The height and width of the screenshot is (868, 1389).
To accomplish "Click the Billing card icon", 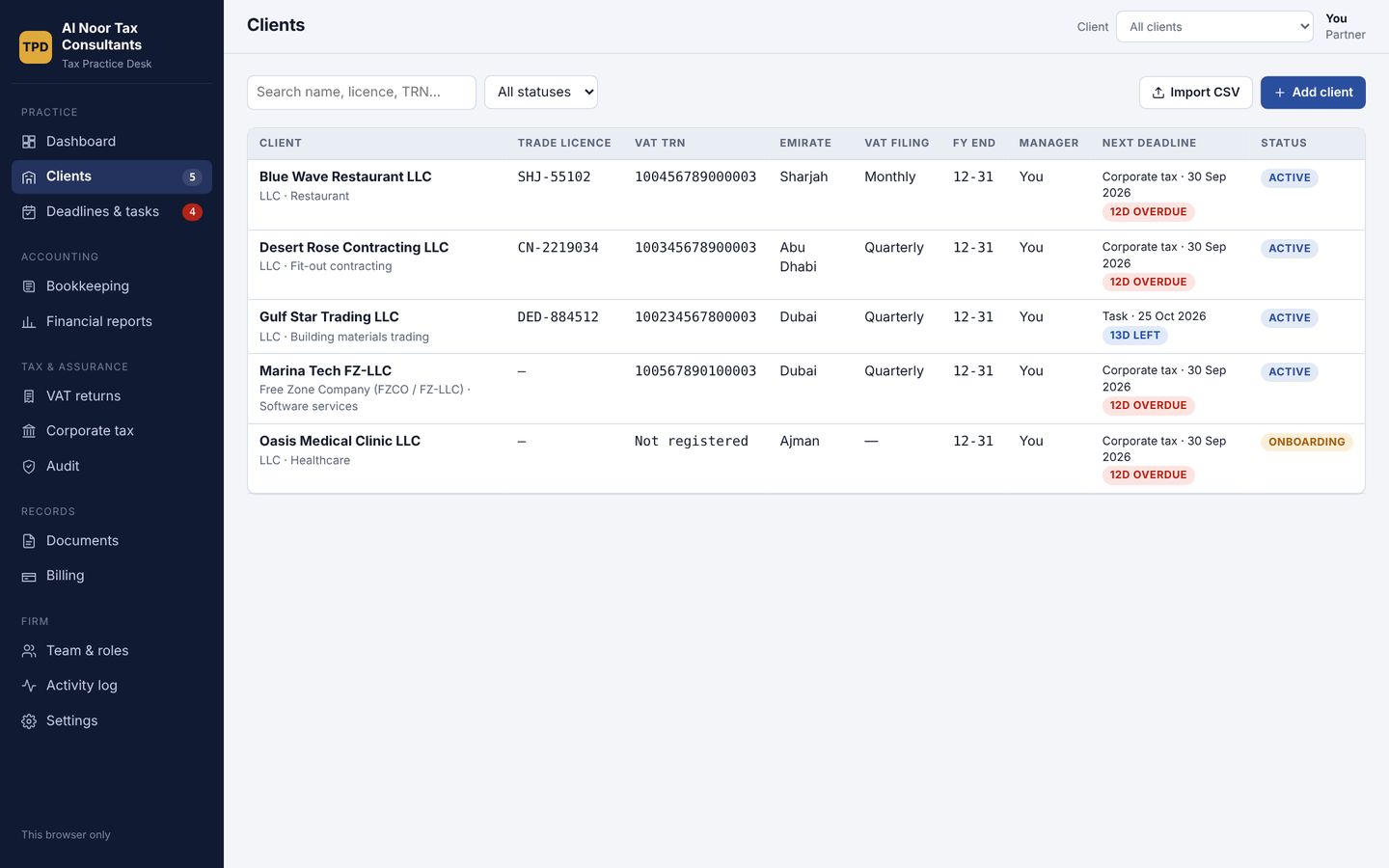I will pos(29,576).
